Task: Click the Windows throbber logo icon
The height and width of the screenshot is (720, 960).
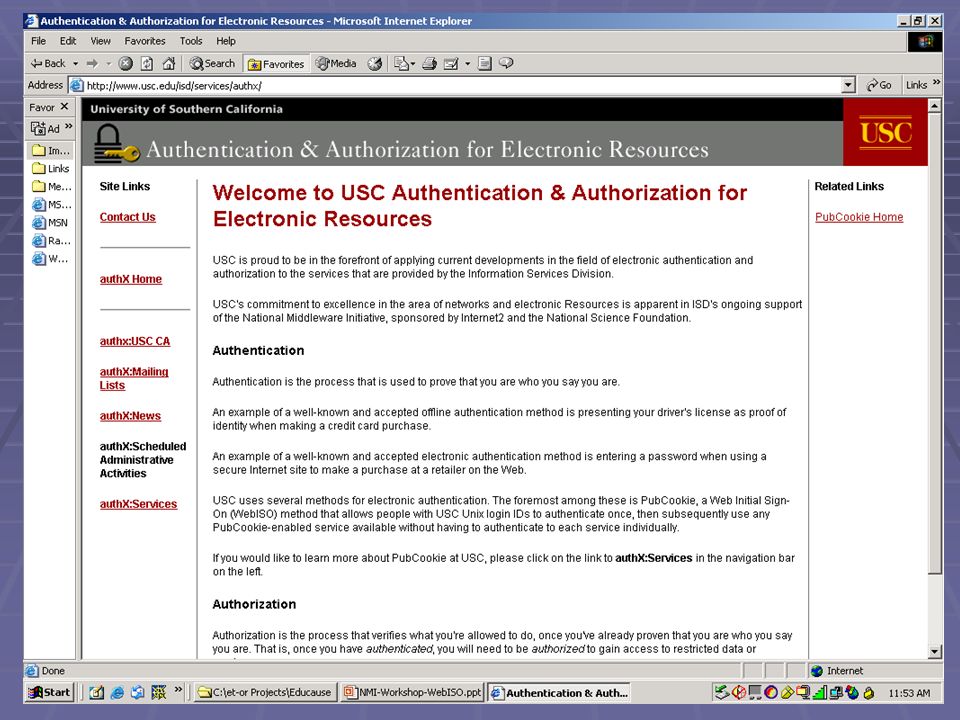Action: click(925, 41)
